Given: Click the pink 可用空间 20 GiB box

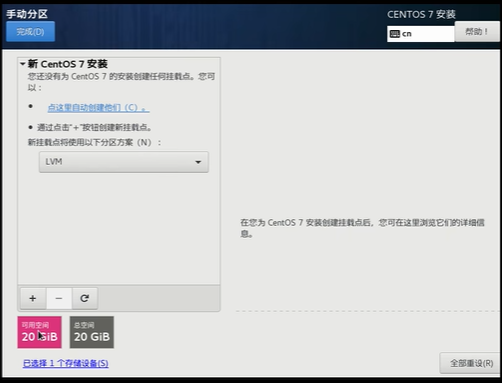Looking at the screenshot, I should (x=39, y=332).
